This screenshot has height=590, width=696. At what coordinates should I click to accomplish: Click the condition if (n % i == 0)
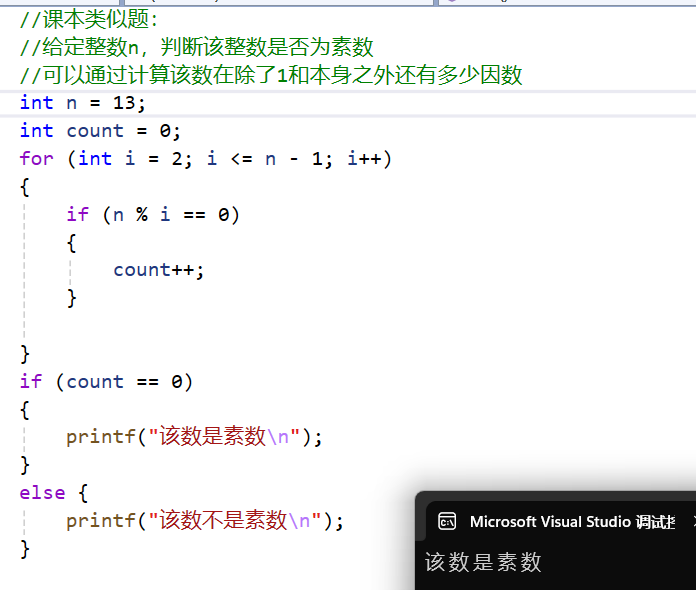point(153,215)
